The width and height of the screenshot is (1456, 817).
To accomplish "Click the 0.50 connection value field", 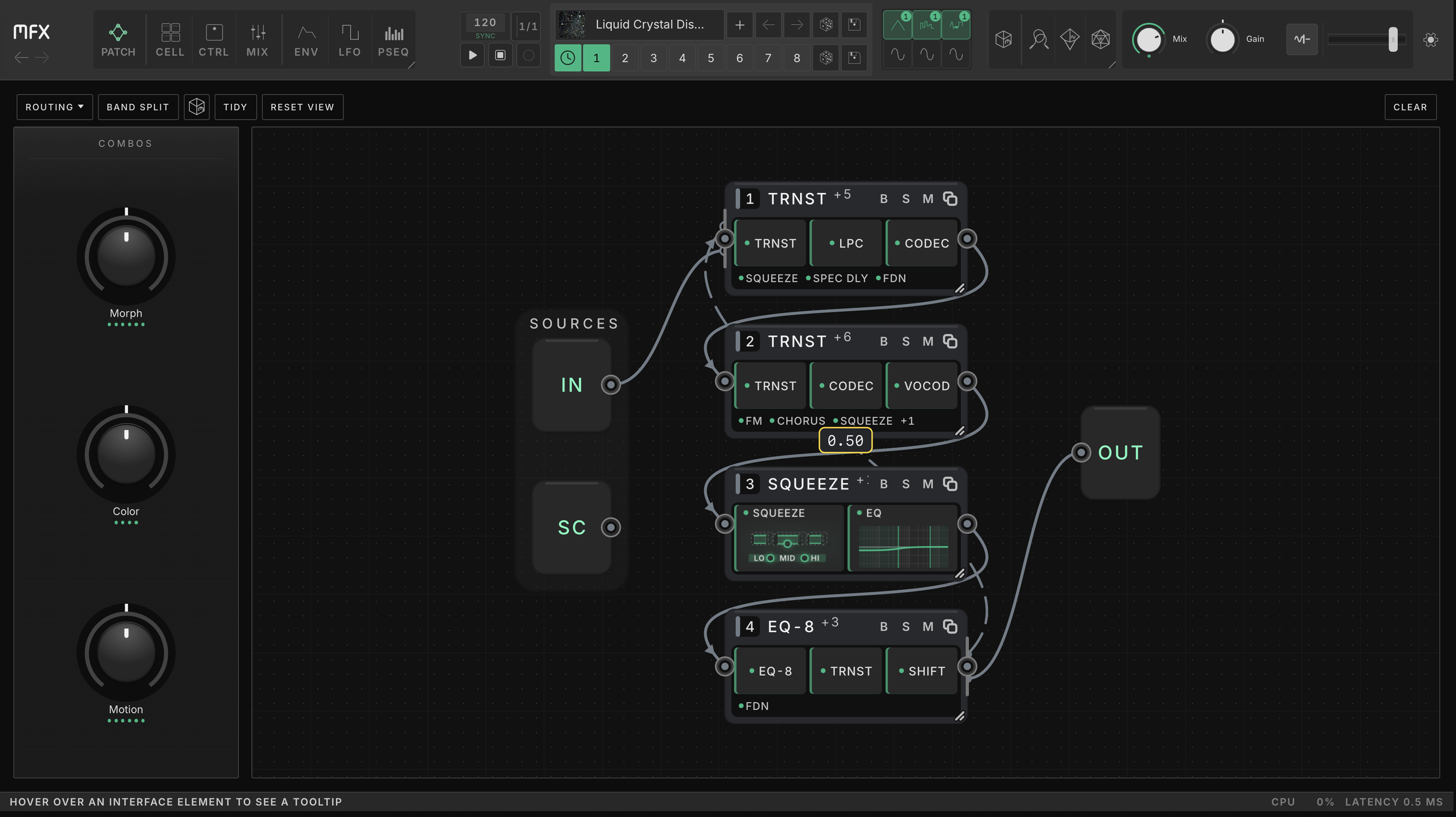I will click(x=846, y=441).
